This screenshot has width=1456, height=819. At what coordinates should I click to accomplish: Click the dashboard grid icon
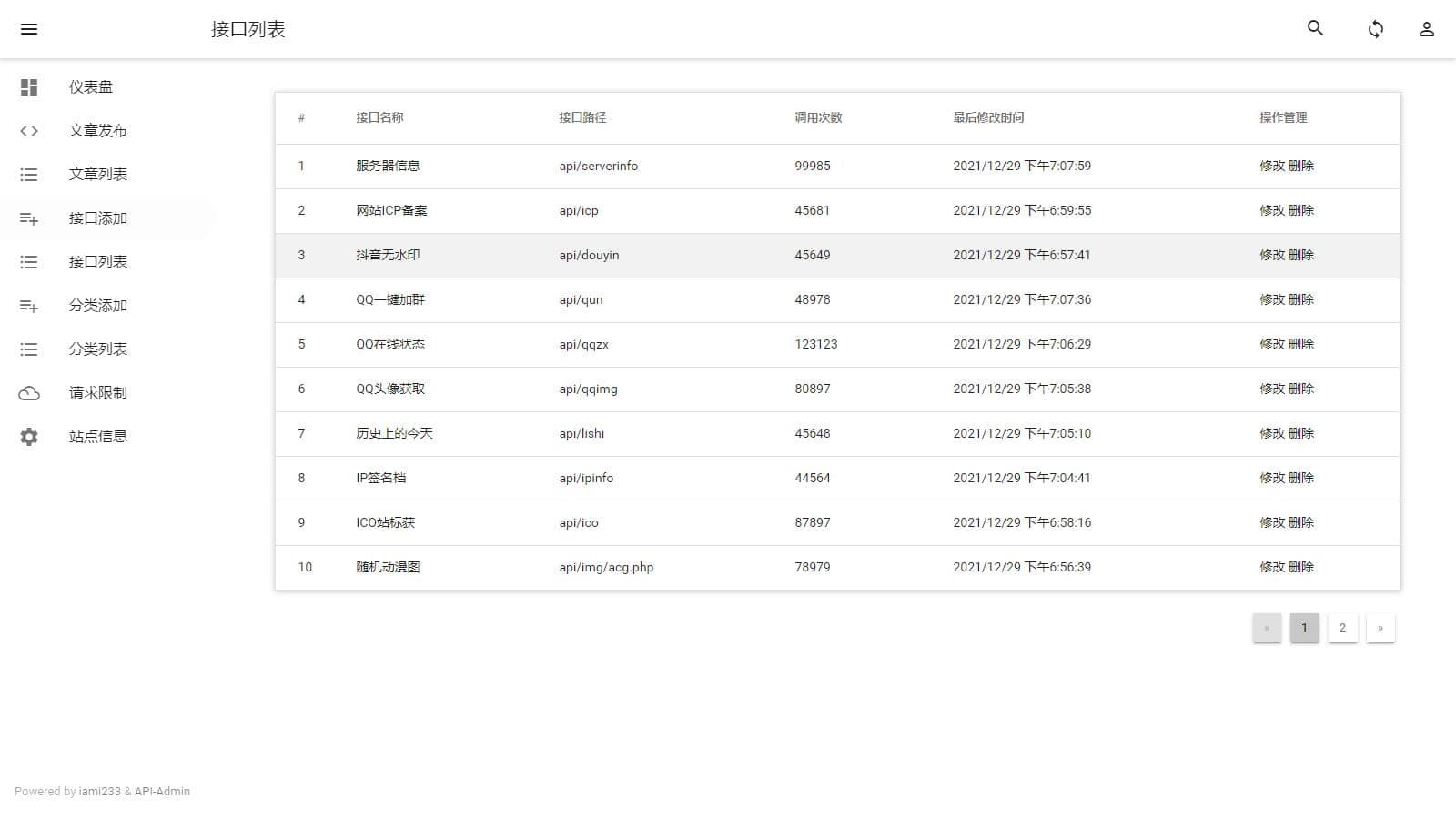coord(29,86)
